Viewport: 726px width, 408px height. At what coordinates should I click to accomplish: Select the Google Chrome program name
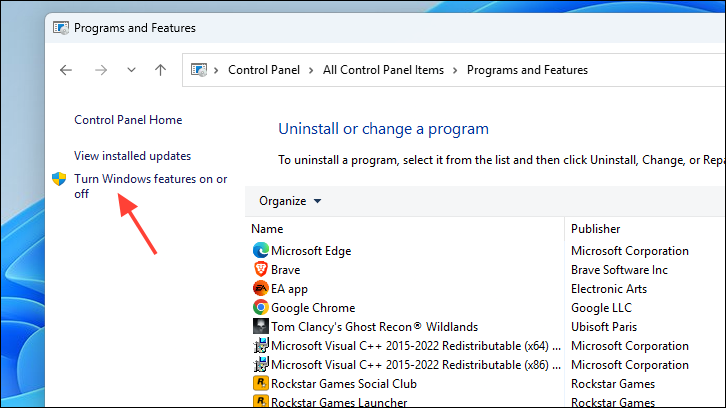pos(313,308)
